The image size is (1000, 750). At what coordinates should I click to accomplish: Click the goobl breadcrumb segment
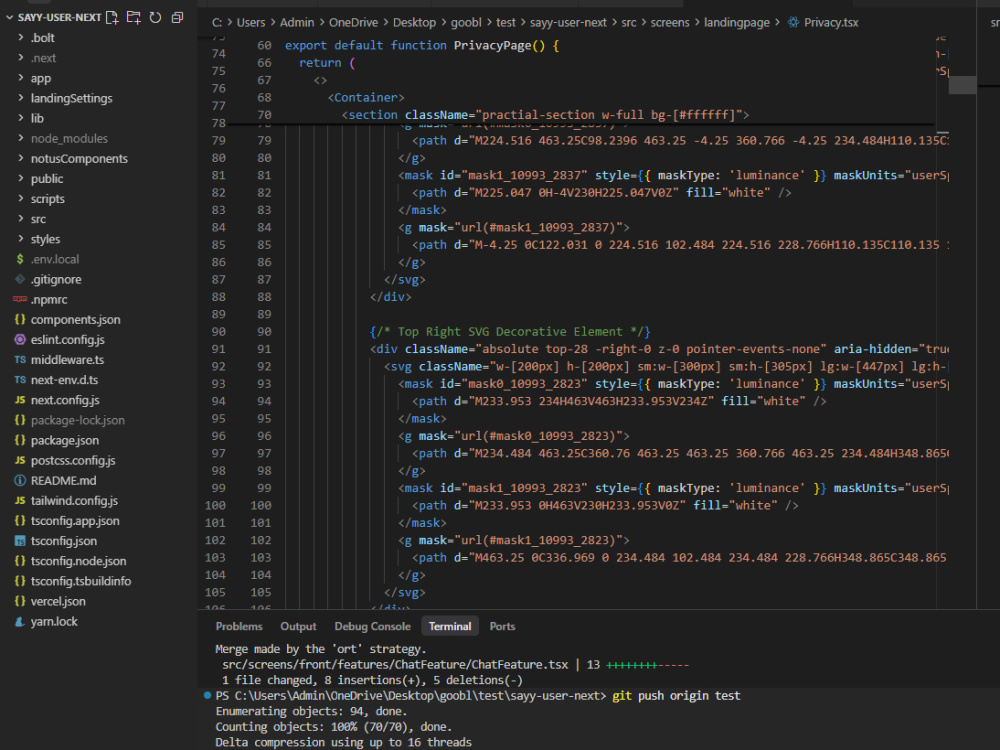point(466,22)
